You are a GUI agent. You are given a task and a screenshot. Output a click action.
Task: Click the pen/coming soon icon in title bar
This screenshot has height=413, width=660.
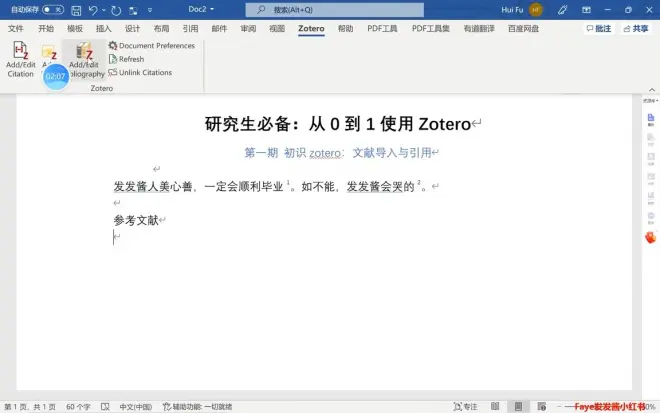(562, 10)
